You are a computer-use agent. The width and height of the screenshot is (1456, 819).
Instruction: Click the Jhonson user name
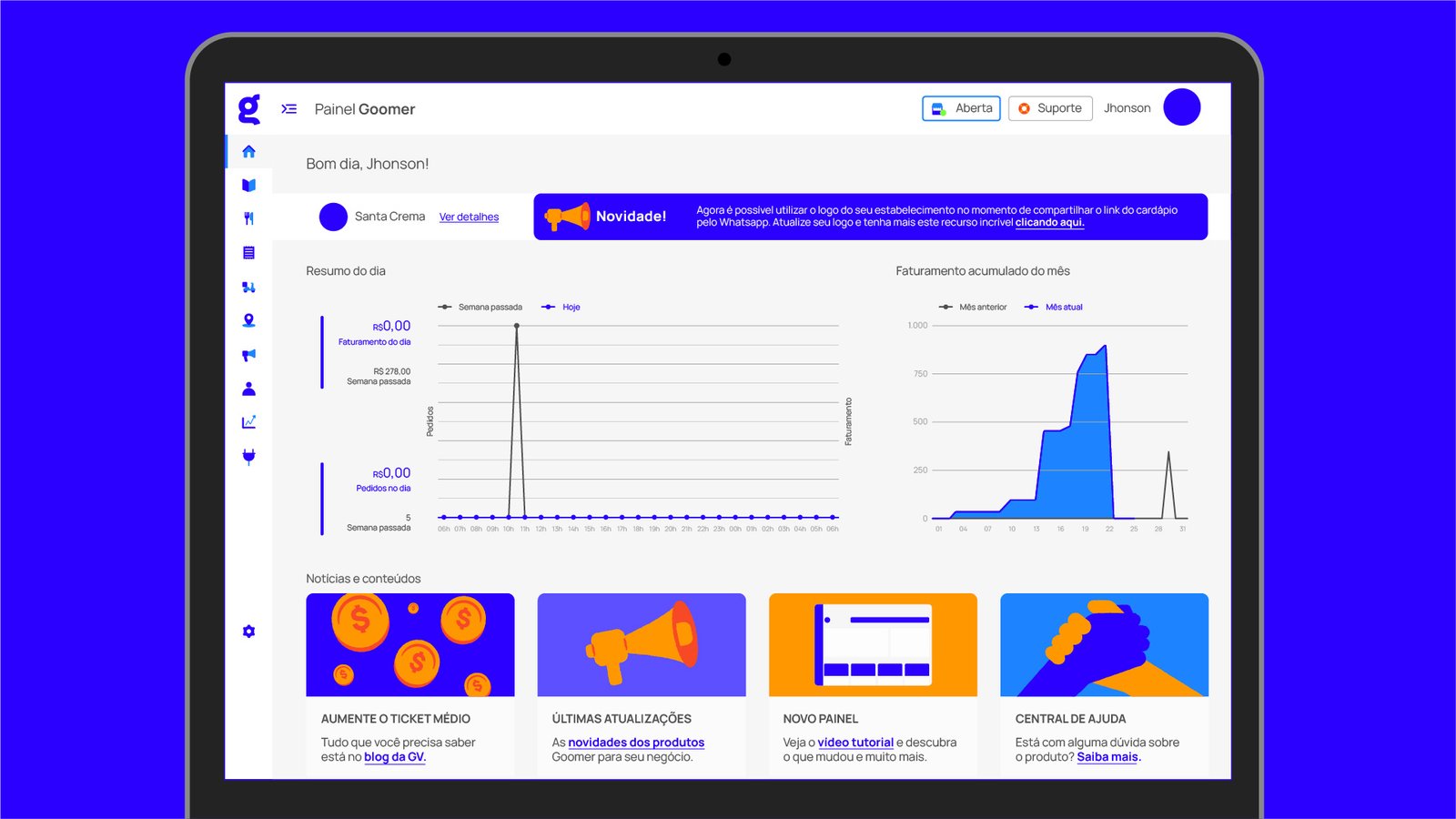point(1127,108)
